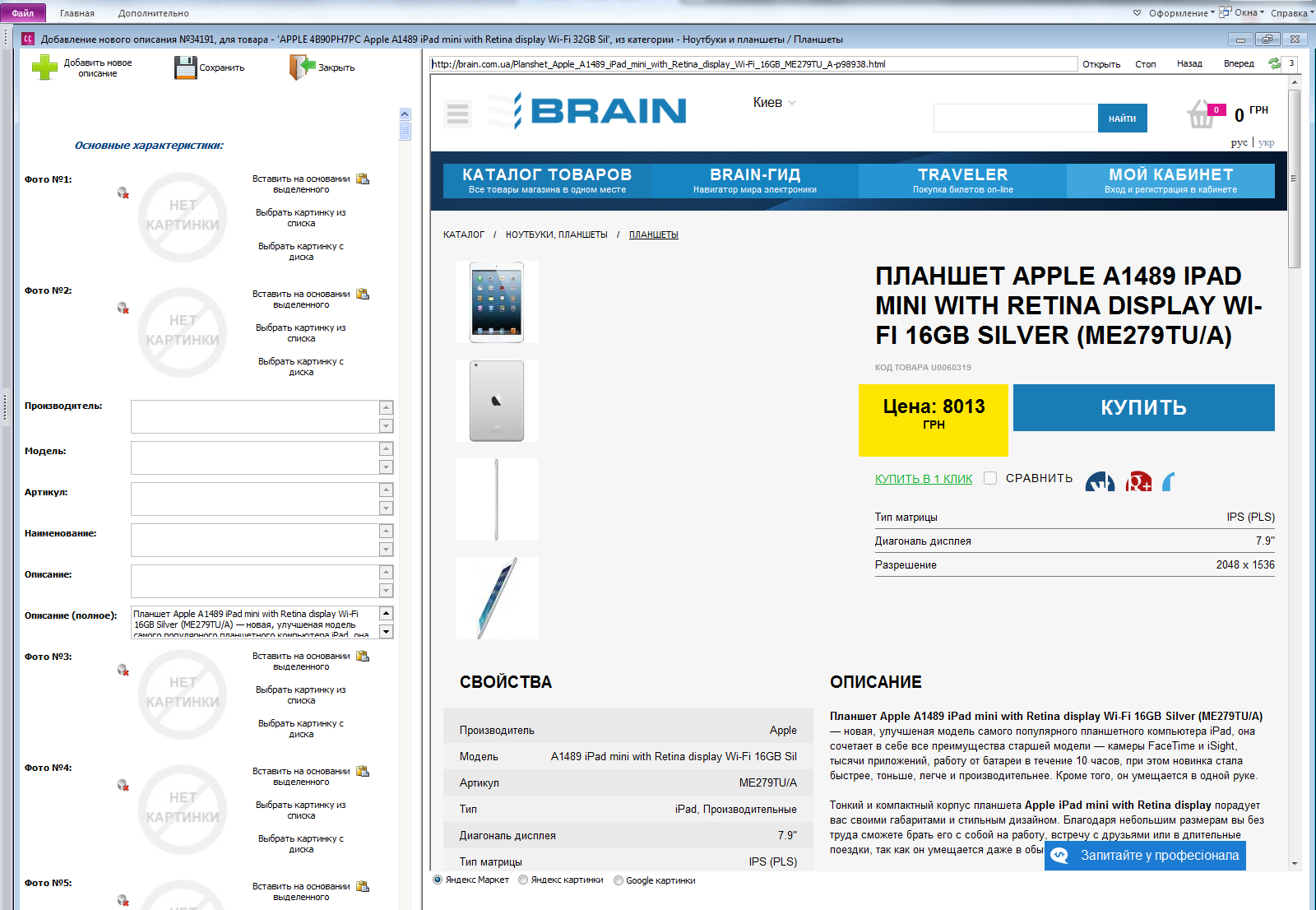Click the form panel vertical scrollbar thumb
Image resolution: width=1316 pixels, height=910 pixels.
tap(405, 130)
